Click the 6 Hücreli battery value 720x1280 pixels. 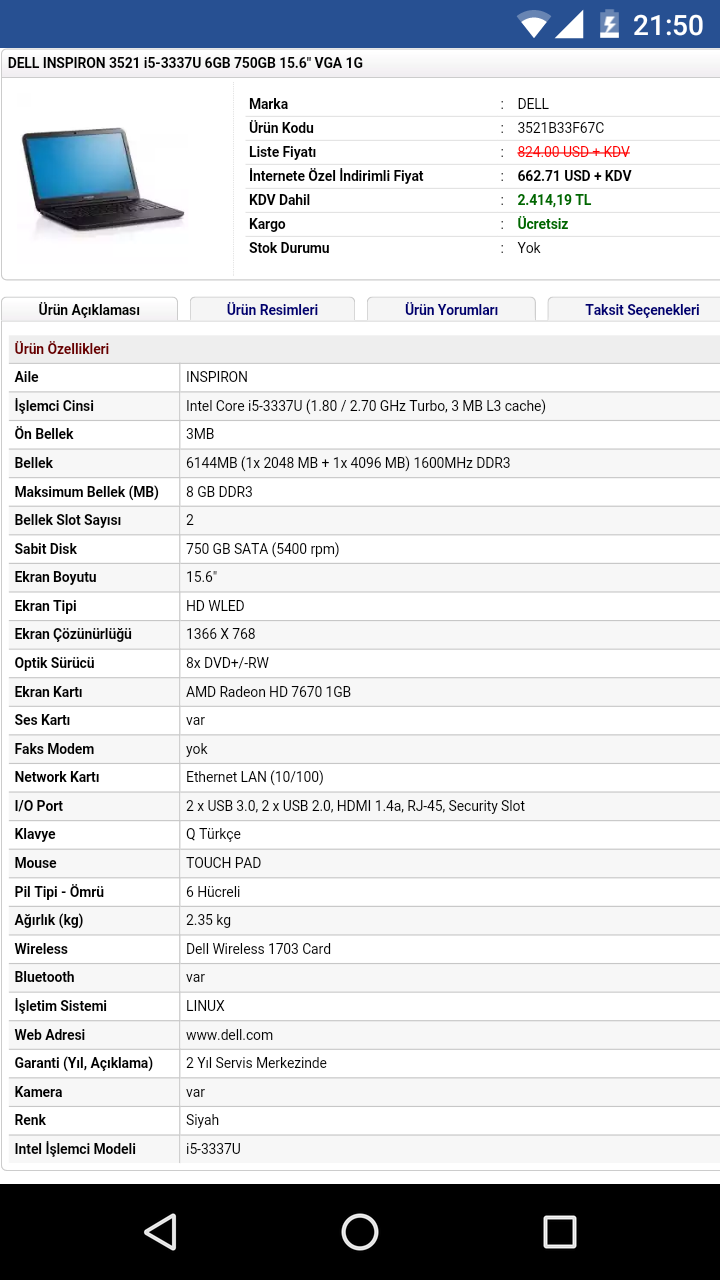point(213,892)
